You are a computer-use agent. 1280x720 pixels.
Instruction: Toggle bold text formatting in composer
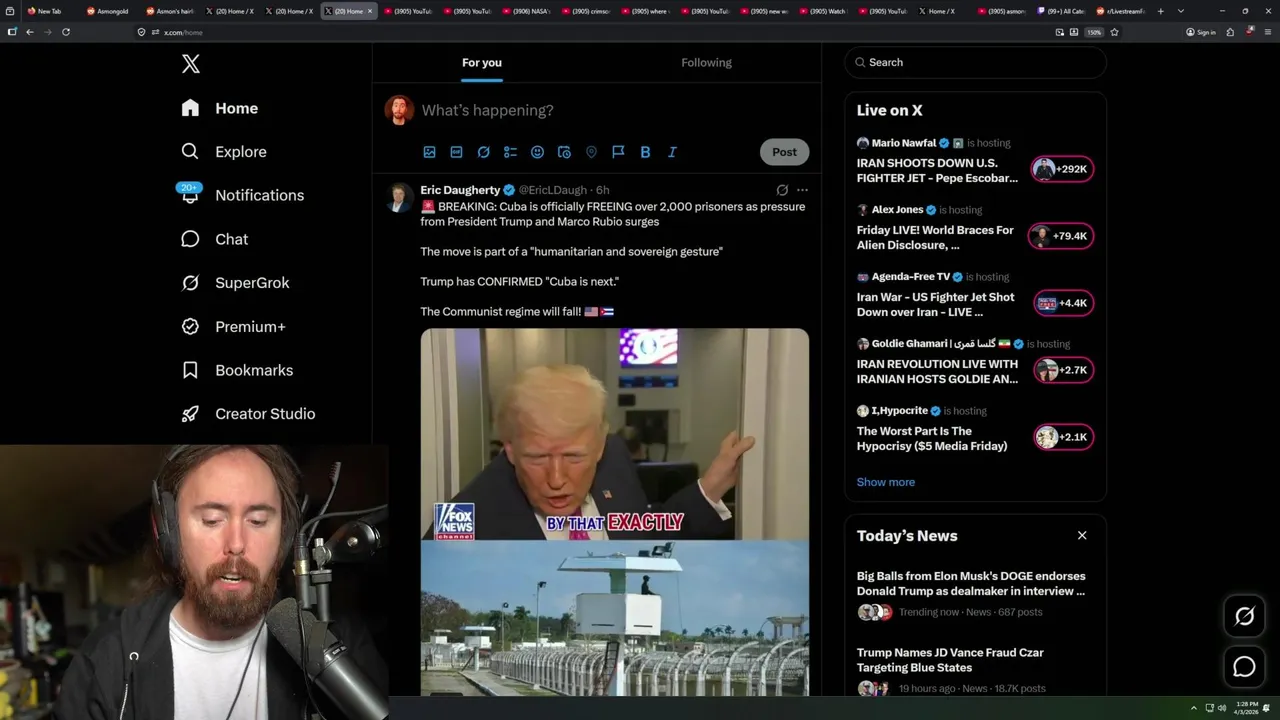[x=645, y=152]
